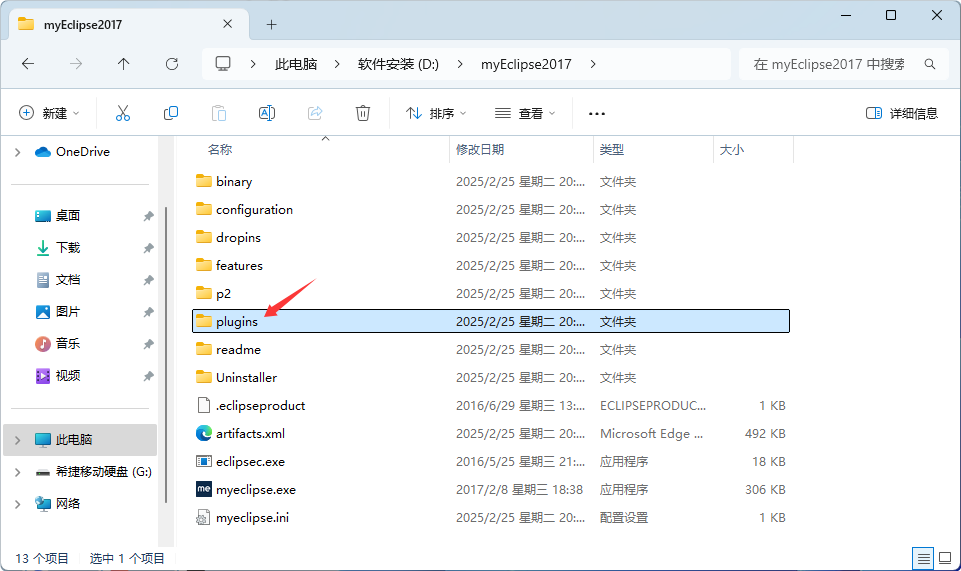Expand the OneDrive tree node
The image size is (961, 571).
pos(18,152)
